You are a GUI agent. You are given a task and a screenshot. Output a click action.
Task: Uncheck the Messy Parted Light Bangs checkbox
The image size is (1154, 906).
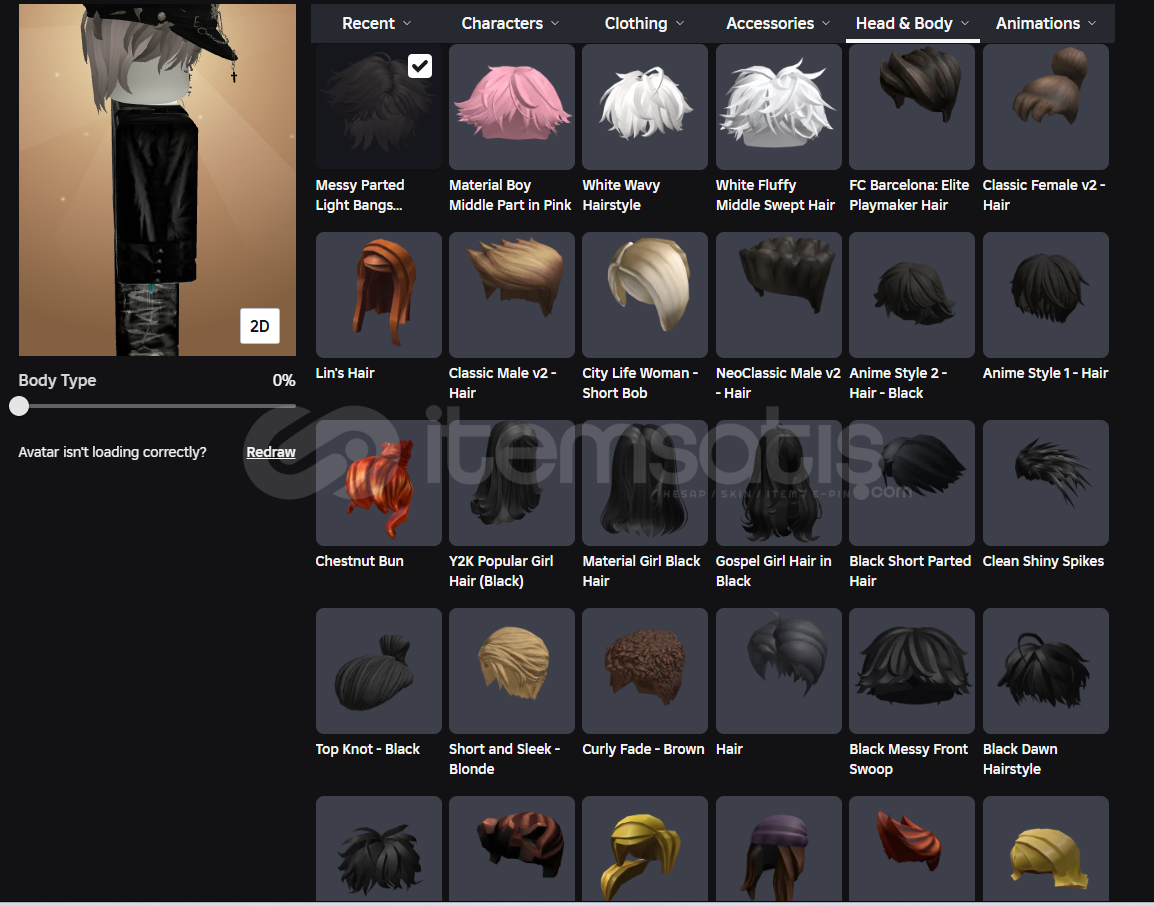[x=420, y=66]
